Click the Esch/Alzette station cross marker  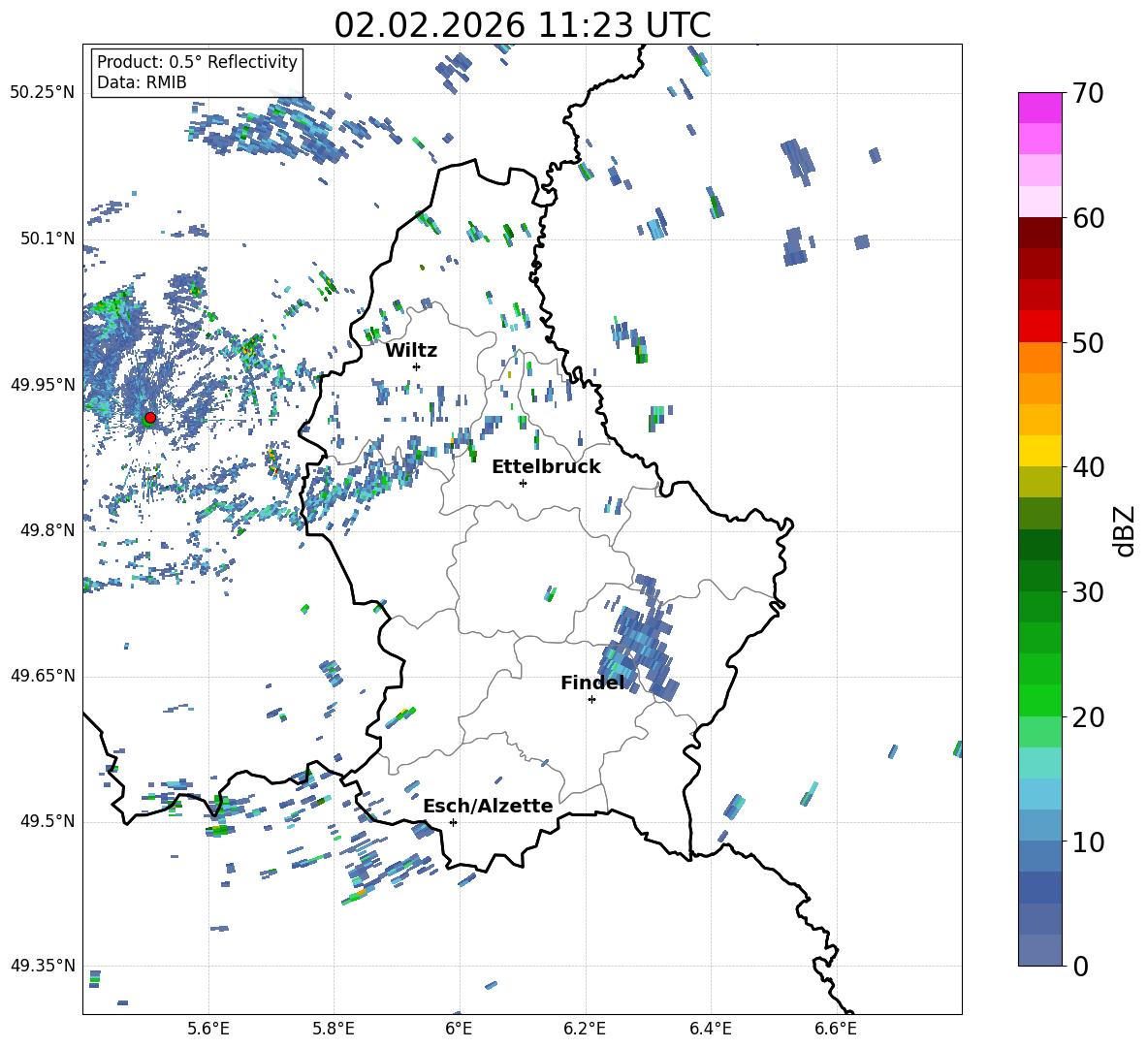click(x=453, y=822)
